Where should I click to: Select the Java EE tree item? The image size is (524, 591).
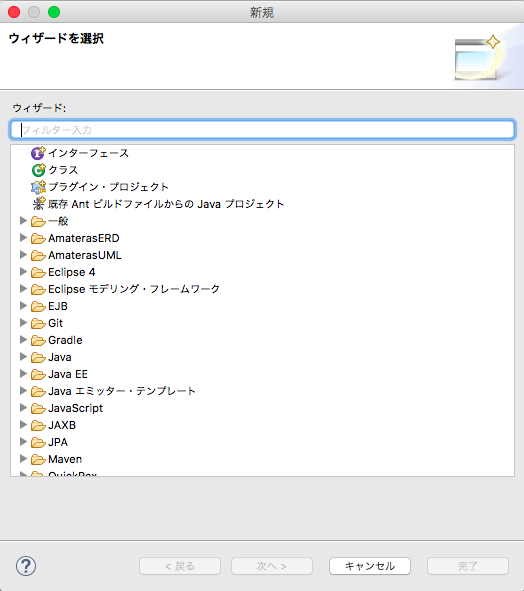click(68, 374)
